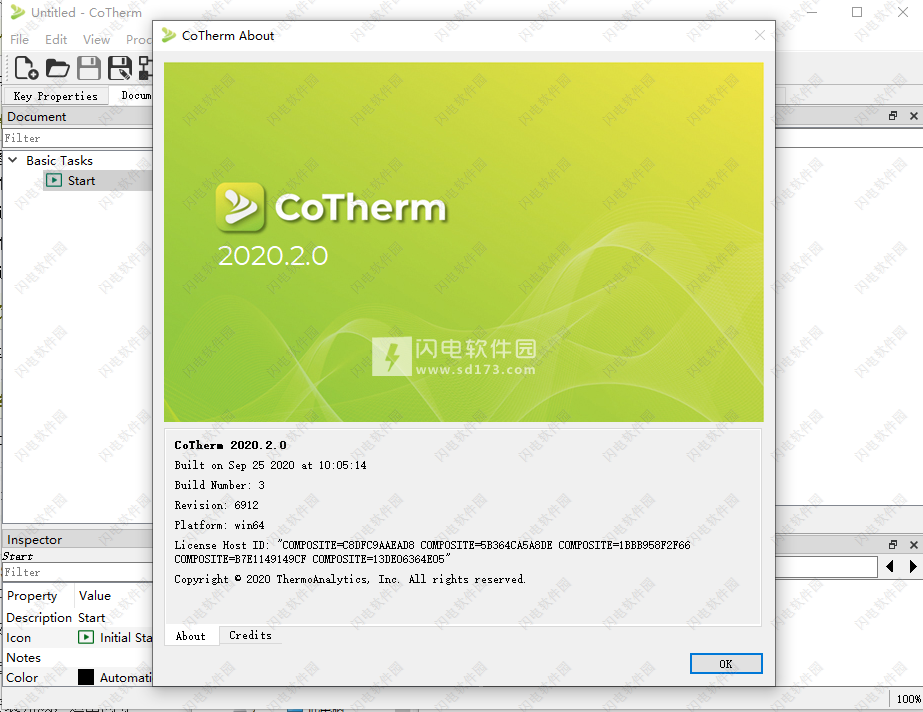
Task: Click the Start value beside Description
Action: point(91,617)
